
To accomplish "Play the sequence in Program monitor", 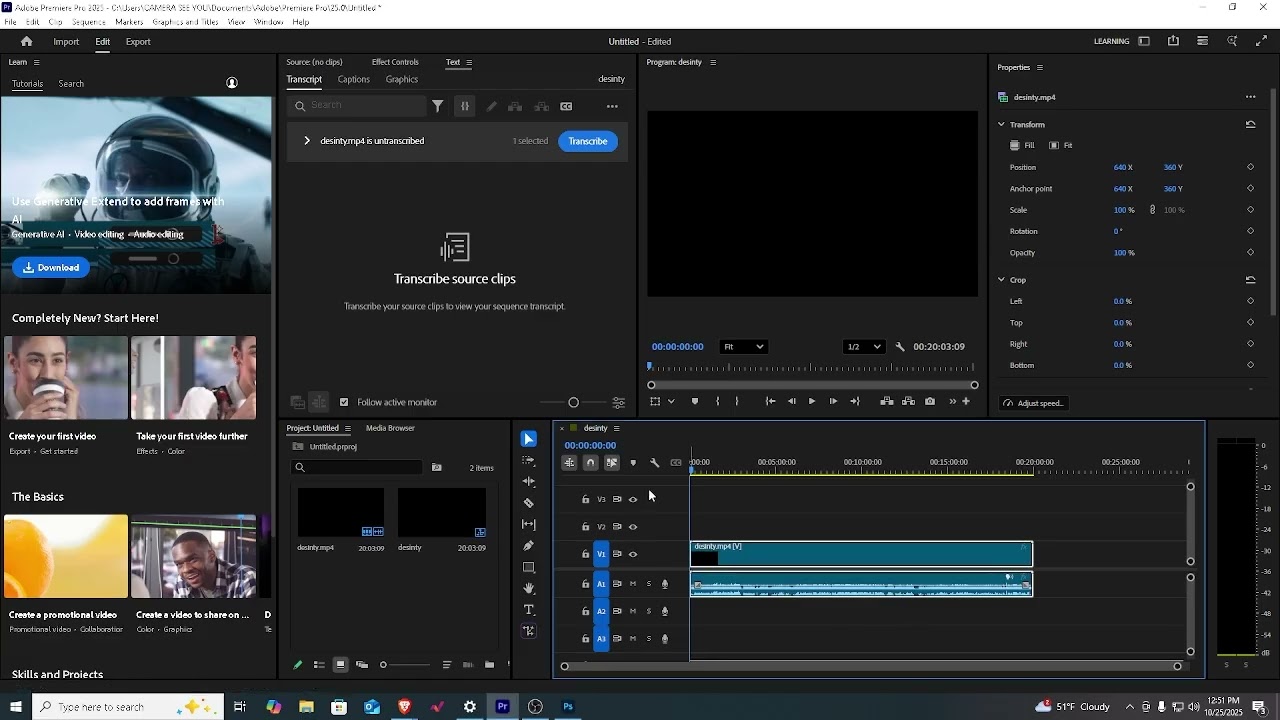I will [x=811, y=401].
